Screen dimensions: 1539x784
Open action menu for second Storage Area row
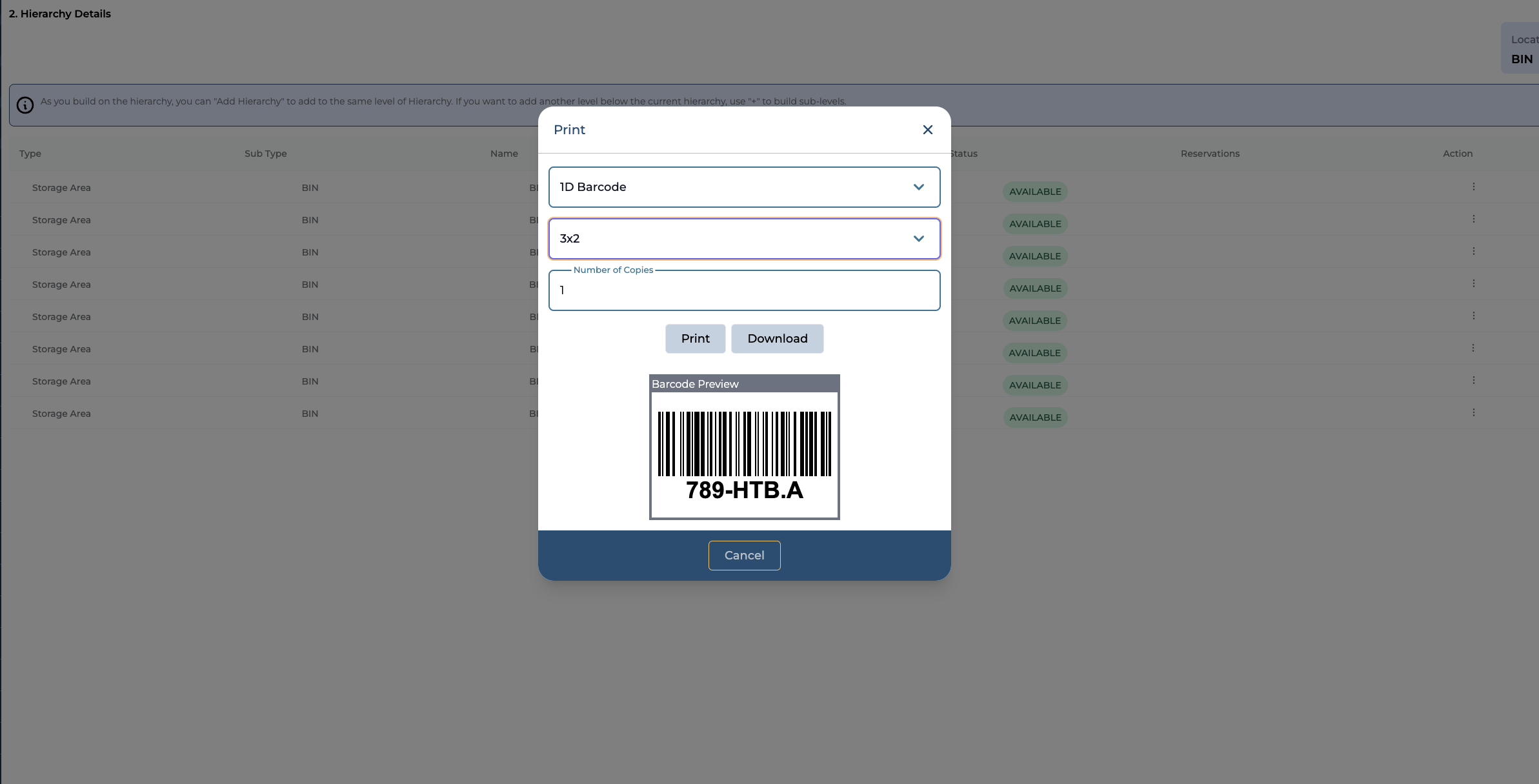pos(1473,219)
